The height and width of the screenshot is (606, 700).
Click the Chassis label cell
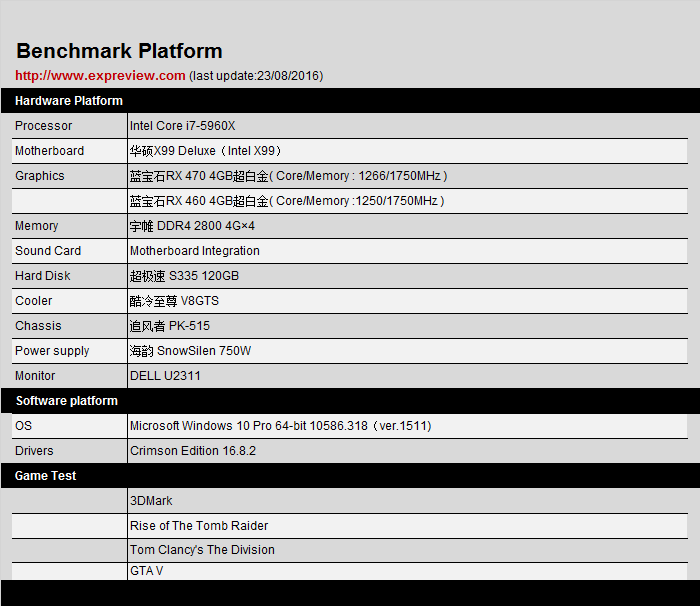(x=70, y=326)
